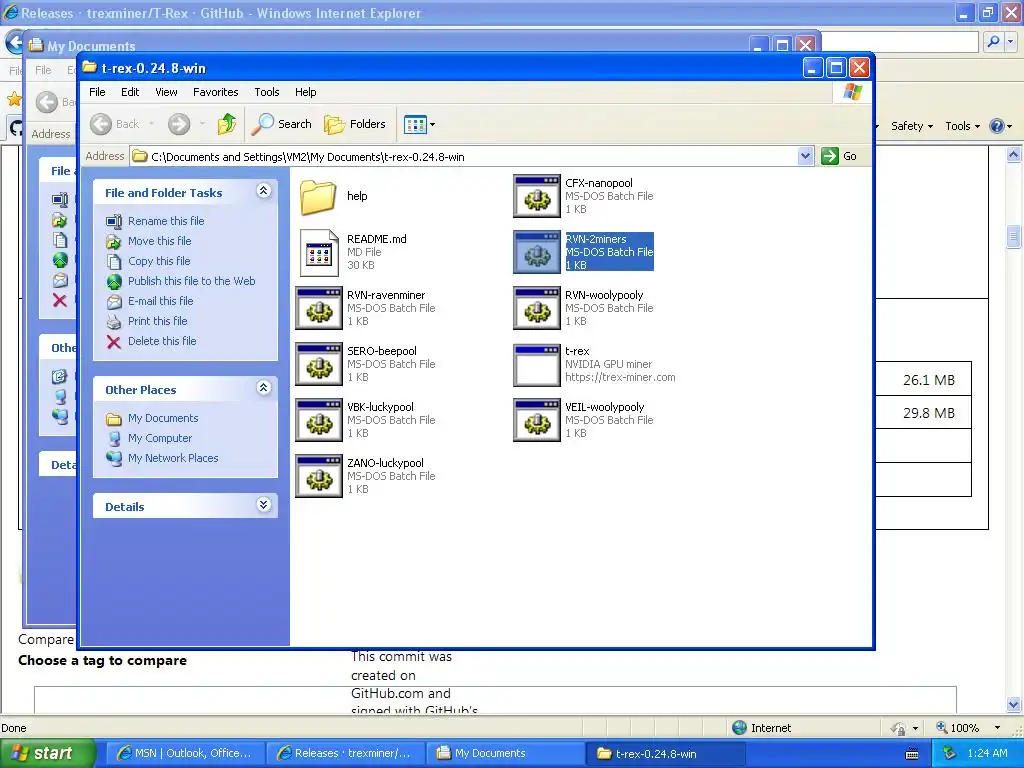Click Rename this file
The width and height of the screenshot is (1024, 768).
click(x=166, y=221)
